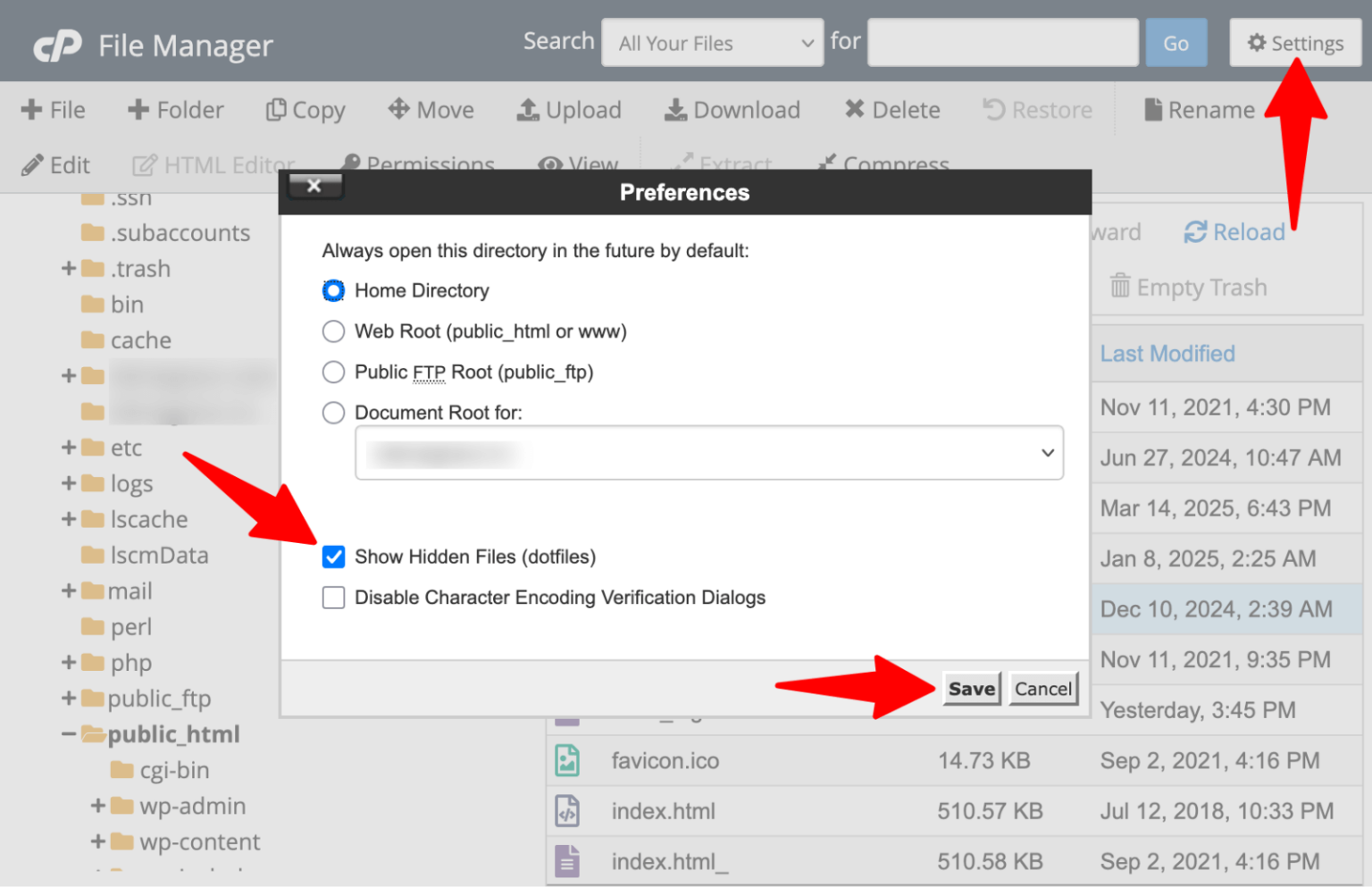This screenshot has height=887, width=1372.
Task: Sort files by Last Modified
Action: (1167, 353)
